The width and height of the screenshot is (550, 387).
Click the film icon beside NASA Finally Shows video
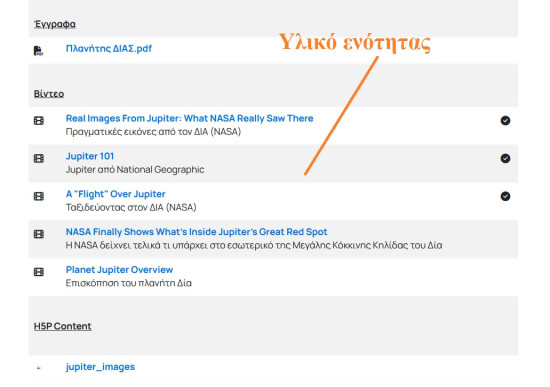[x=39, y=234]
